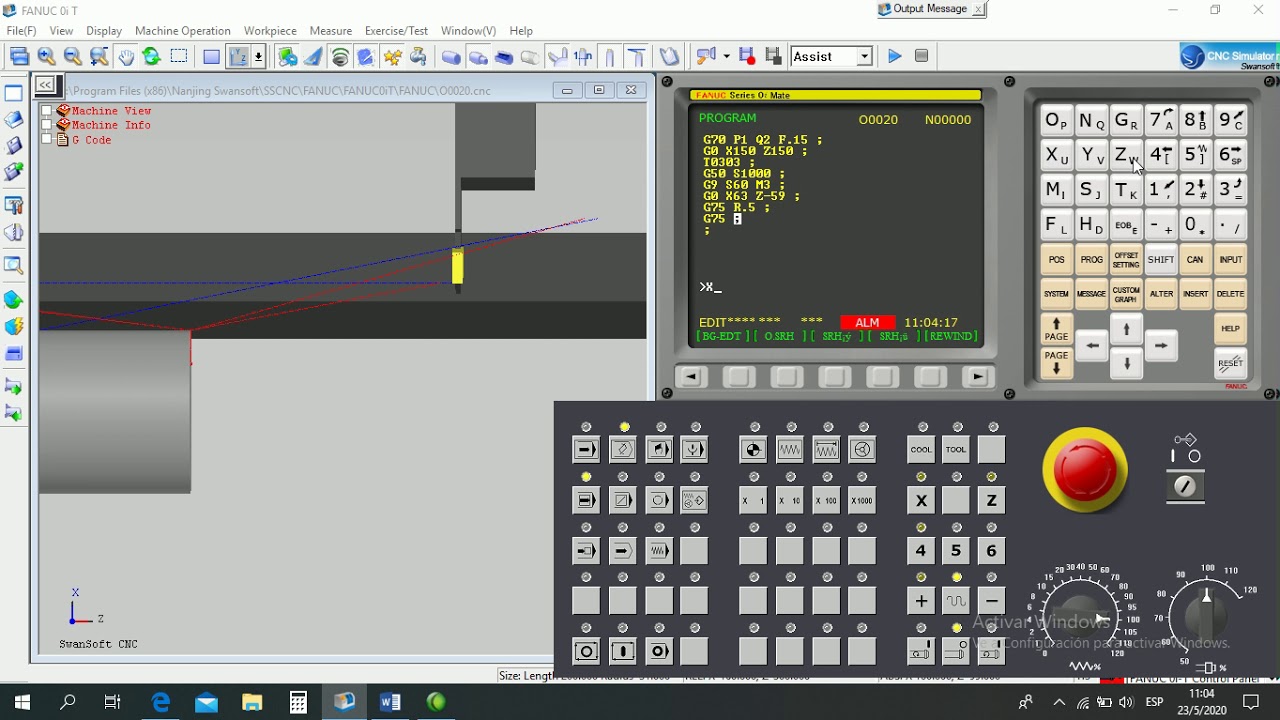Toggle the program protect key switch
This screenshot has width=1280, height=720.
click(1185, 486)
